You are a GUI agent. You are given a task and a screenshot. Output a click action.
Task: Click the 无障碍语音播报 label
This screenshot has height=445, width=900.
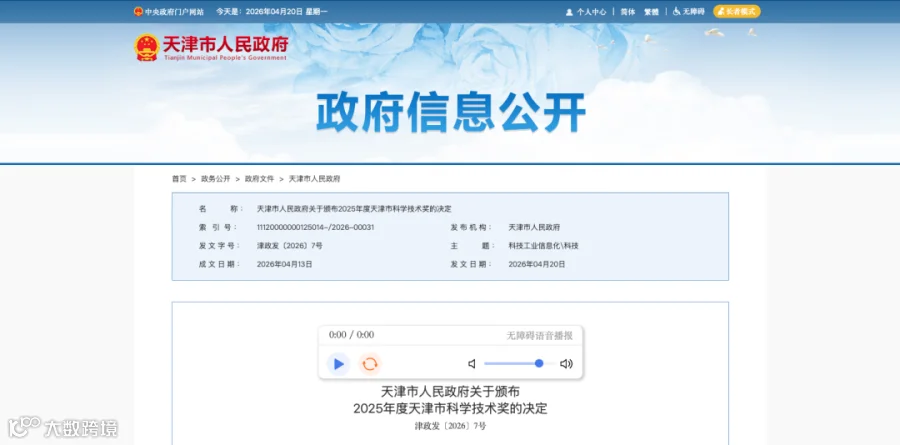(540, 336)
